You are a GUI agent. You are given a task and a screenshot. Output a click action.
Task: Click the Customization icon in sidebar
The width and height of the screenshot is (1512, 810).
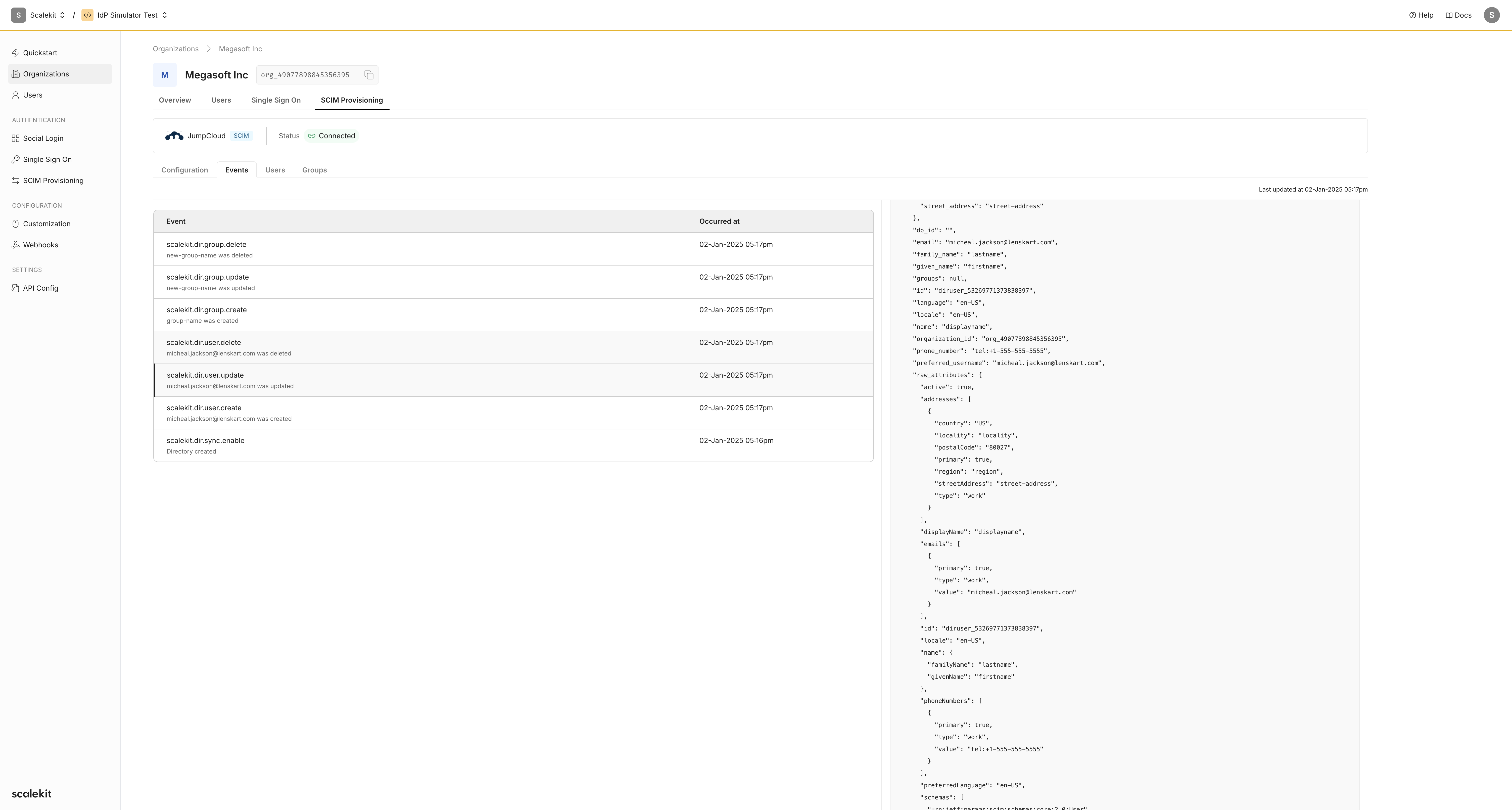pos(16,224)
